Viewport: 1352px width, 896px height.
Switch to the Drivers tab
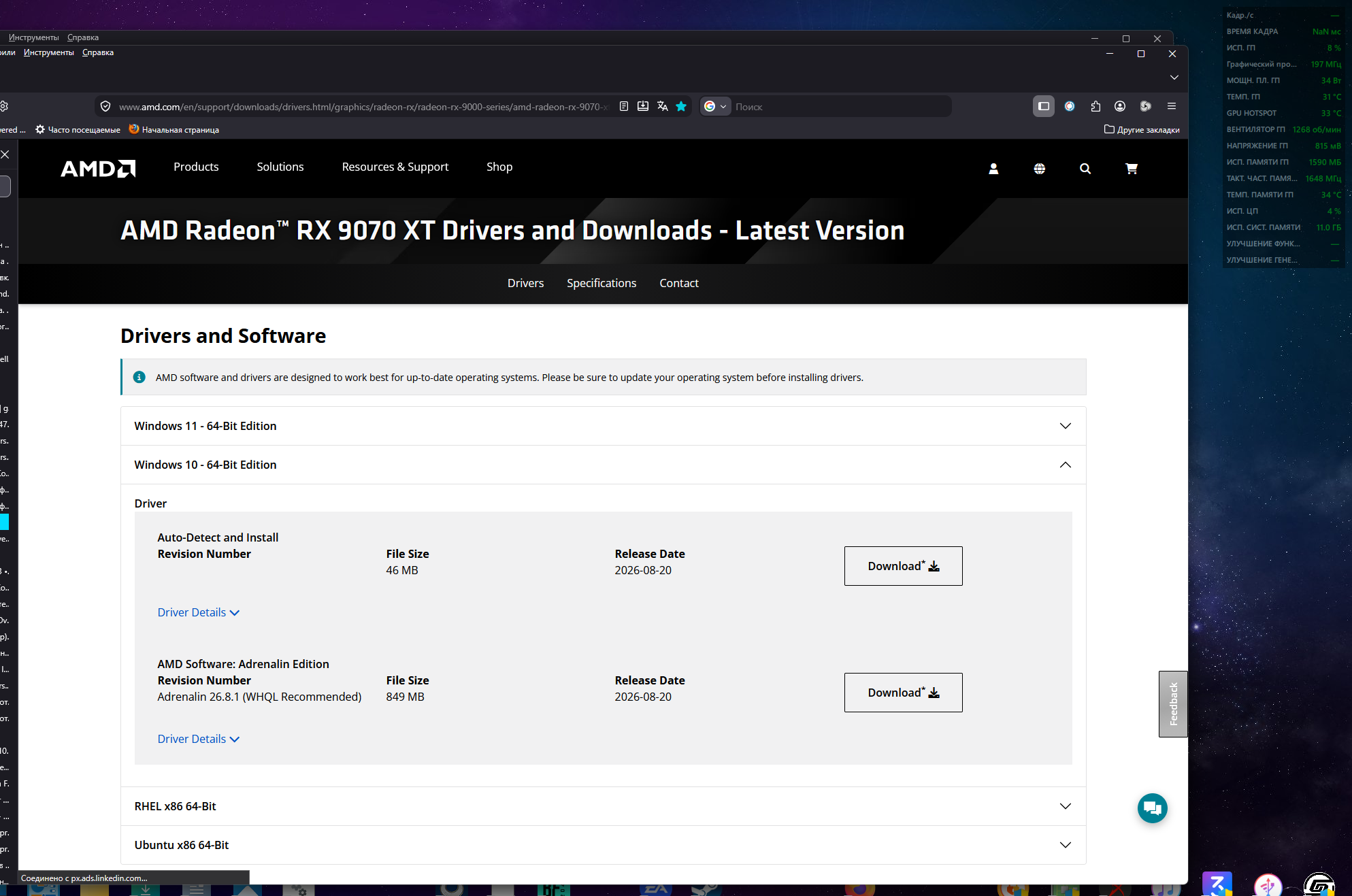(525, 283)
